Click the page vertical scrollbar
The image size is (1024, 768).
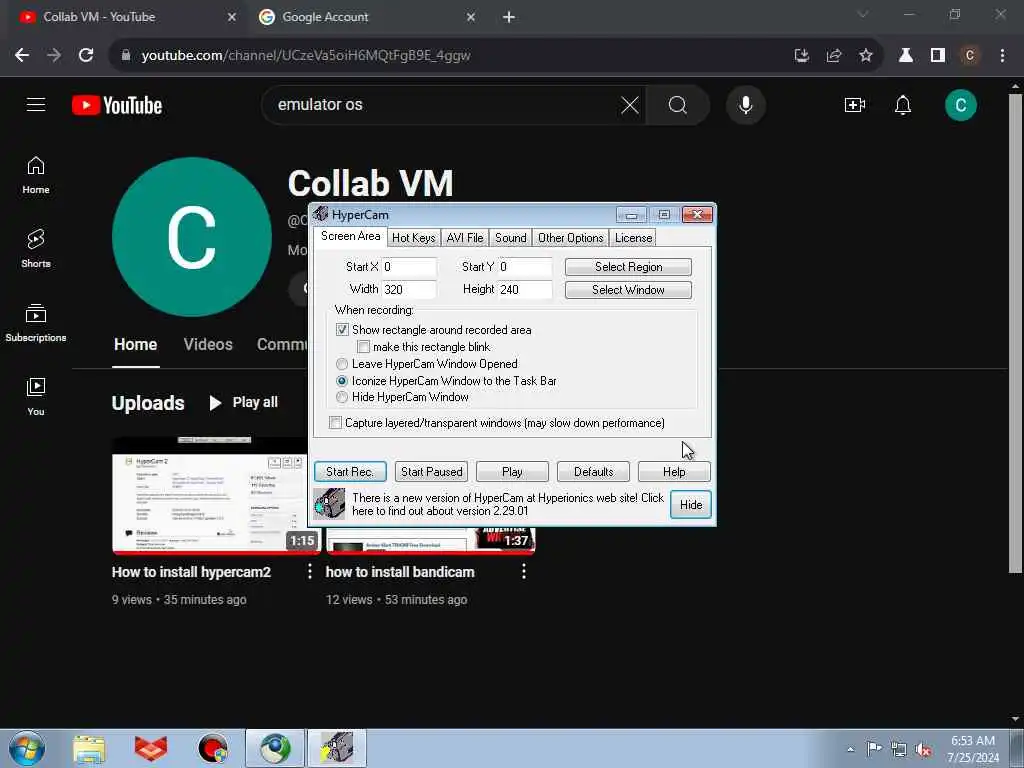1015,333
